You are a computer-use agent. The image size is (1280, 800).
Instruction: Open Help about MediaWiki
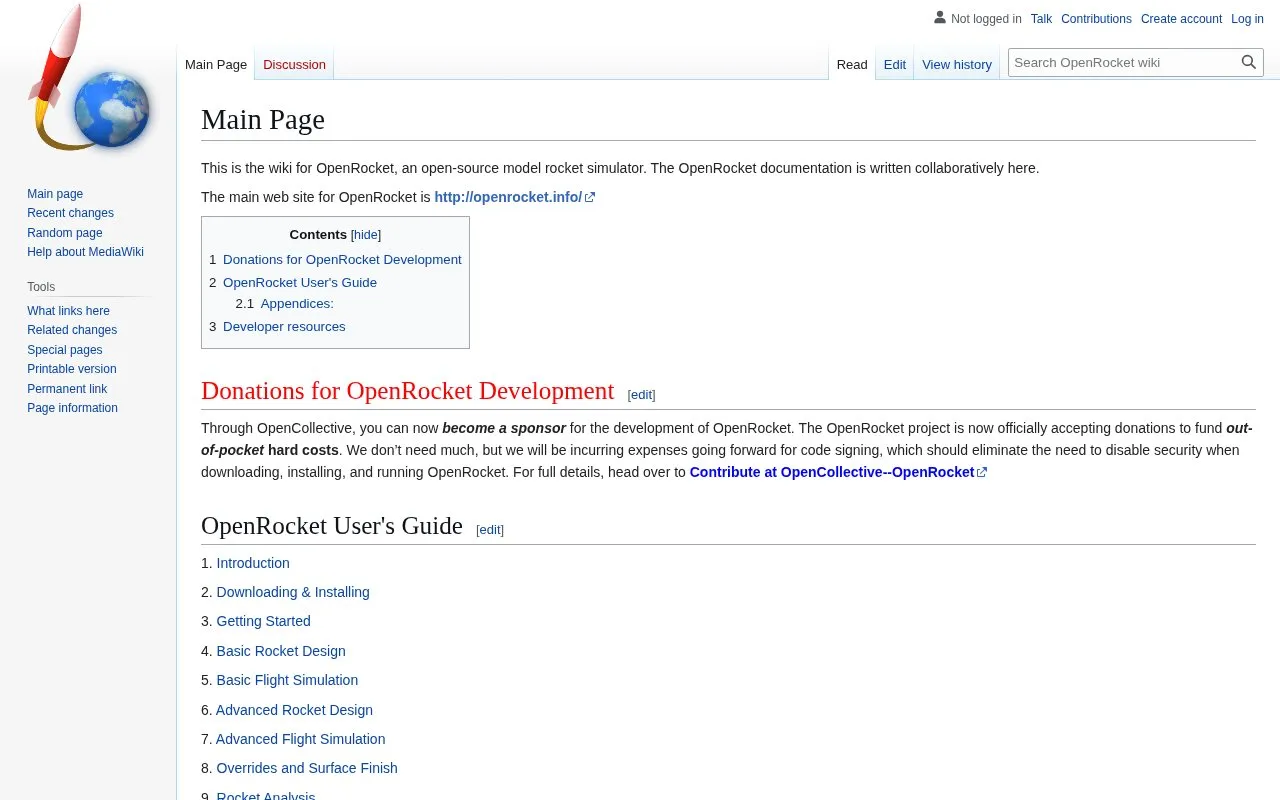point(85,252)
